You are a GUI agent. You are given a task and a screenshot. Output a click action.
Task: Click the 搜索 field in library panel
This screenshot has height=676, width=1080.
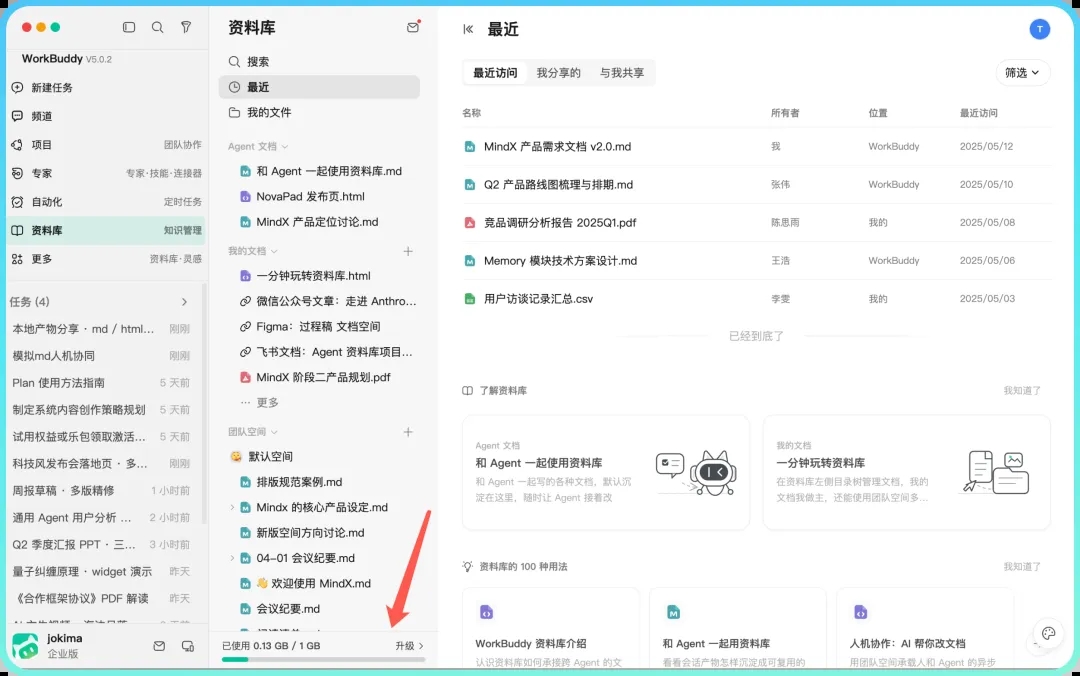pyautogui.click(x=320, y=61)
